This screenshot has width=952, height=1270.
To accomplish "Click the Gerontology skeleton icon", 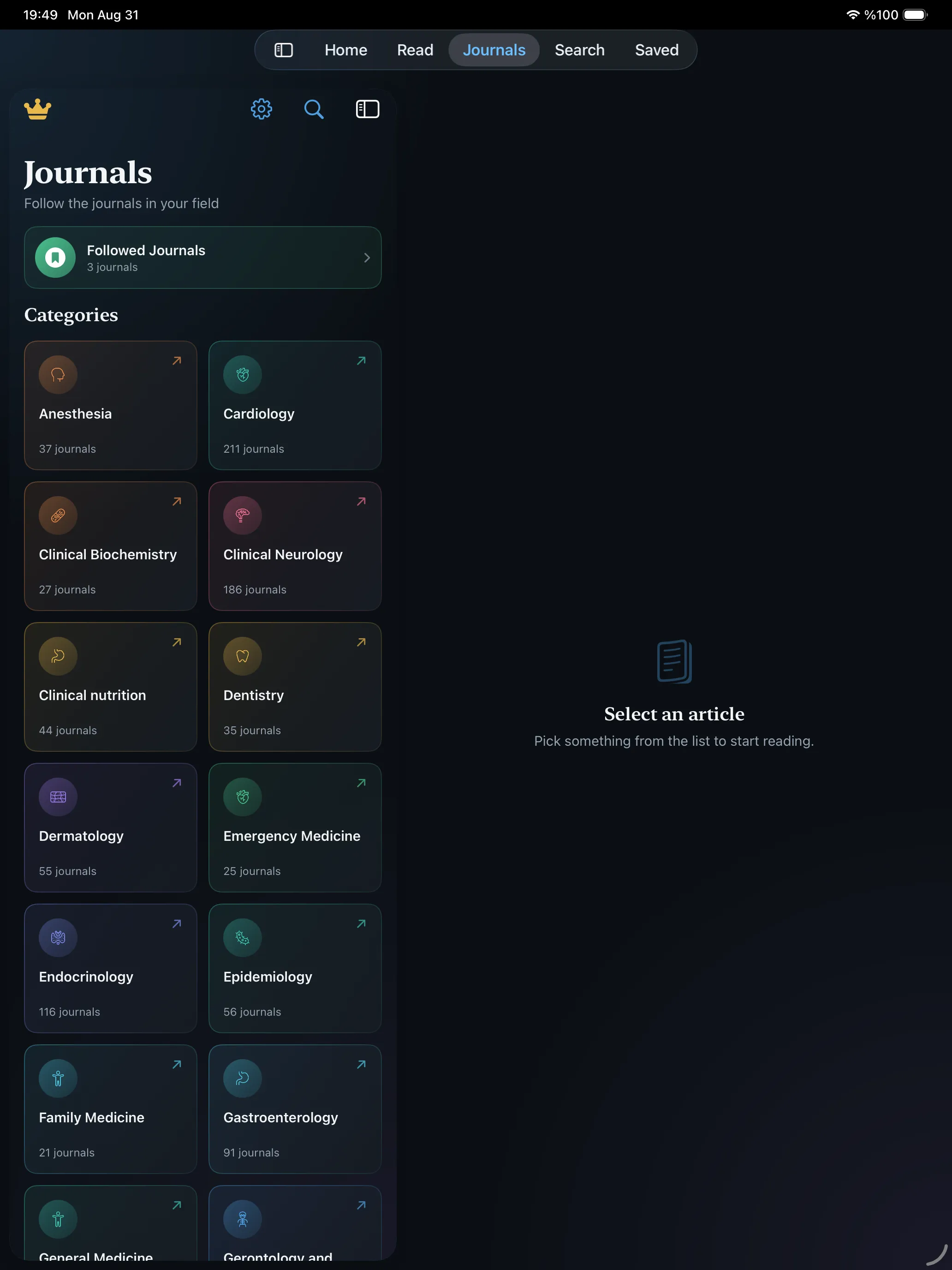I will [242, 1219].
